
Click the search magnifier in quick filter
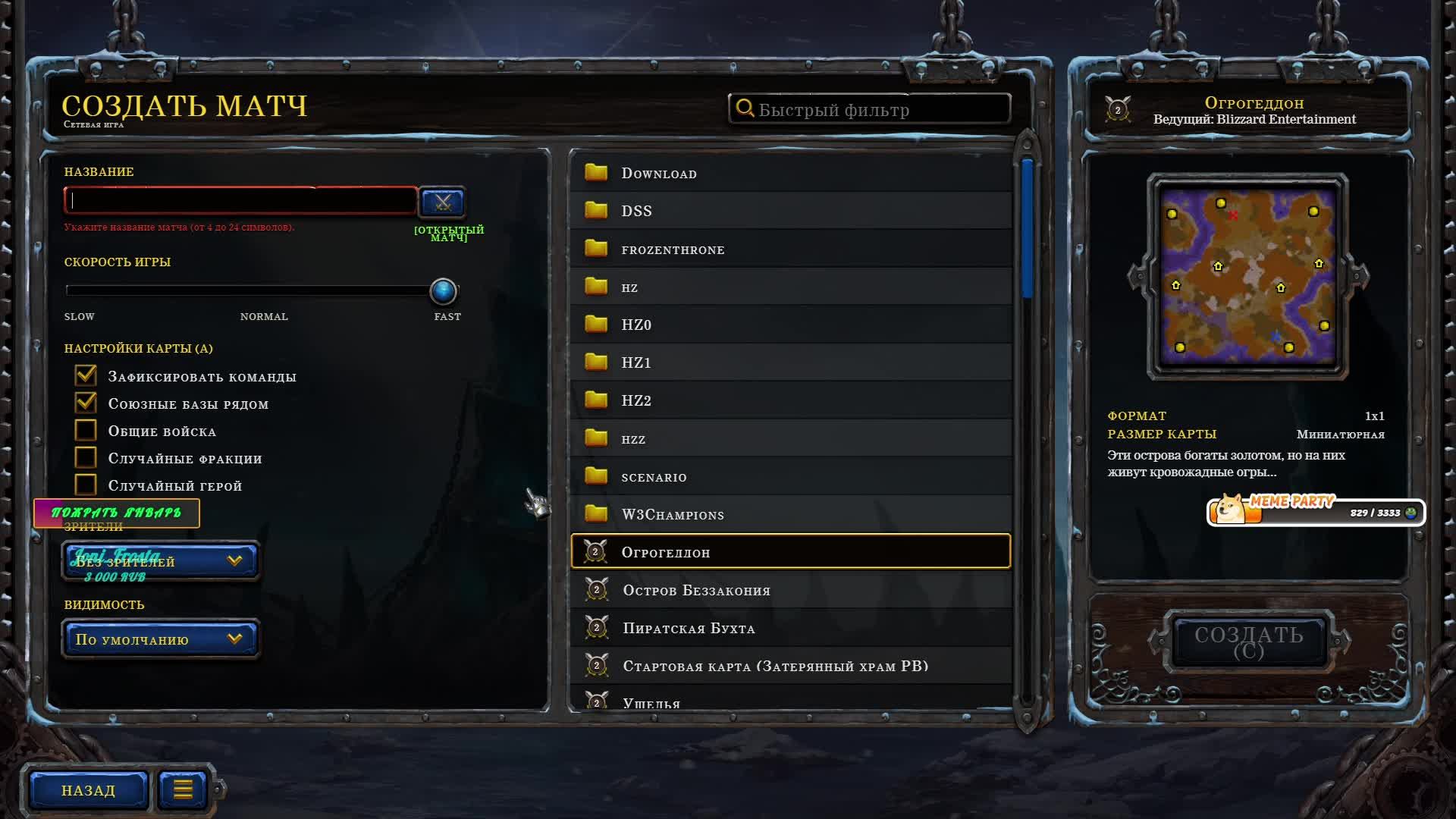(x=745, y=109)
